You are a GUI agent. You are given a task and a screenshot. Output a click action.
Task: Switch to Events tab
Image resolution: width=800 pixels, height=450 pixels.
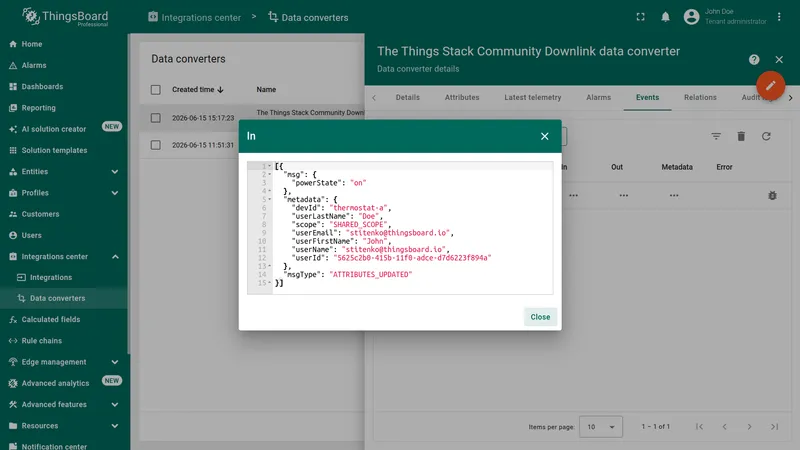[647, 97]
